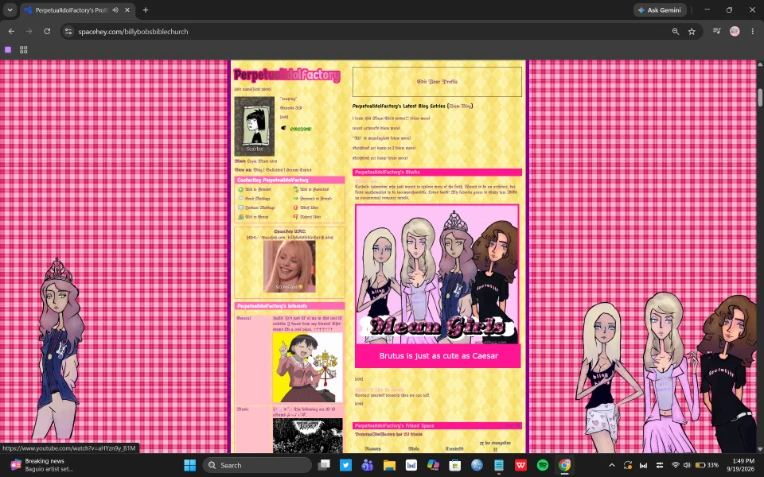Open Copilot from the taskbar

[433, 465]
